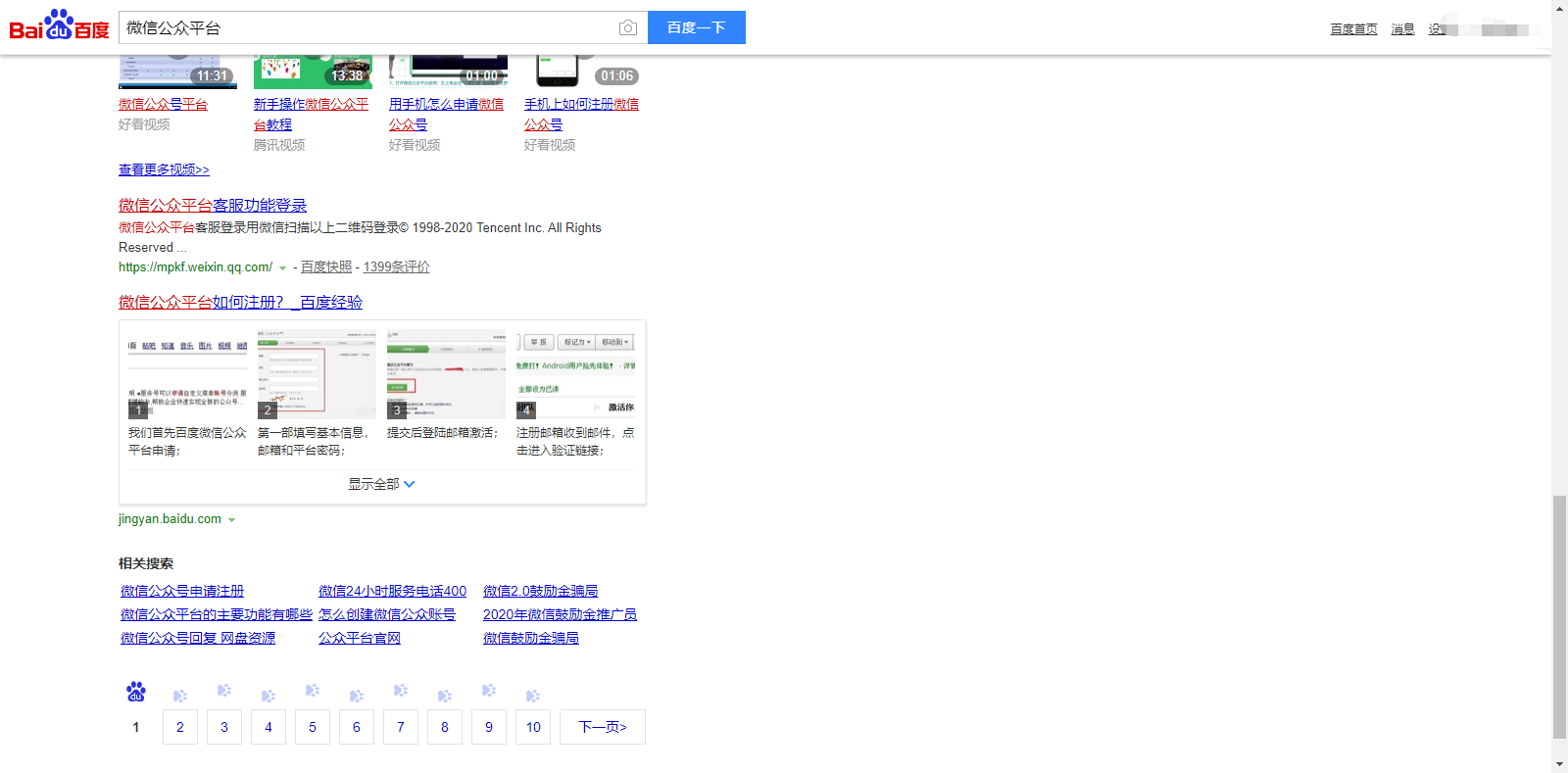Click 下一页> next page button
This screenshot has height=773, width=1568.
tap(603, 727)
